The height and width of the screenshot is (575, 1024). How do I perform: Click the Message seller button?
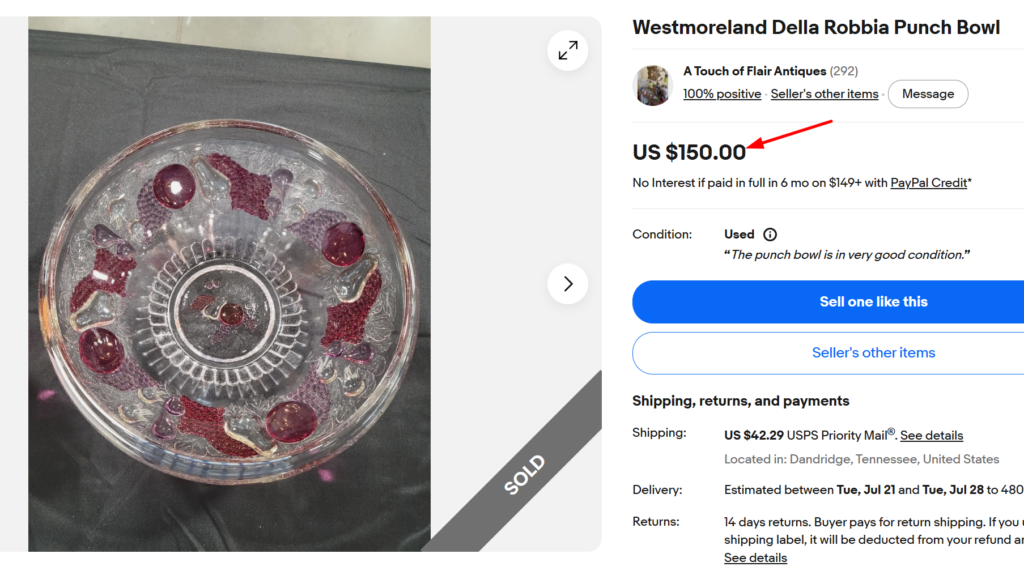tap(927, 94)
